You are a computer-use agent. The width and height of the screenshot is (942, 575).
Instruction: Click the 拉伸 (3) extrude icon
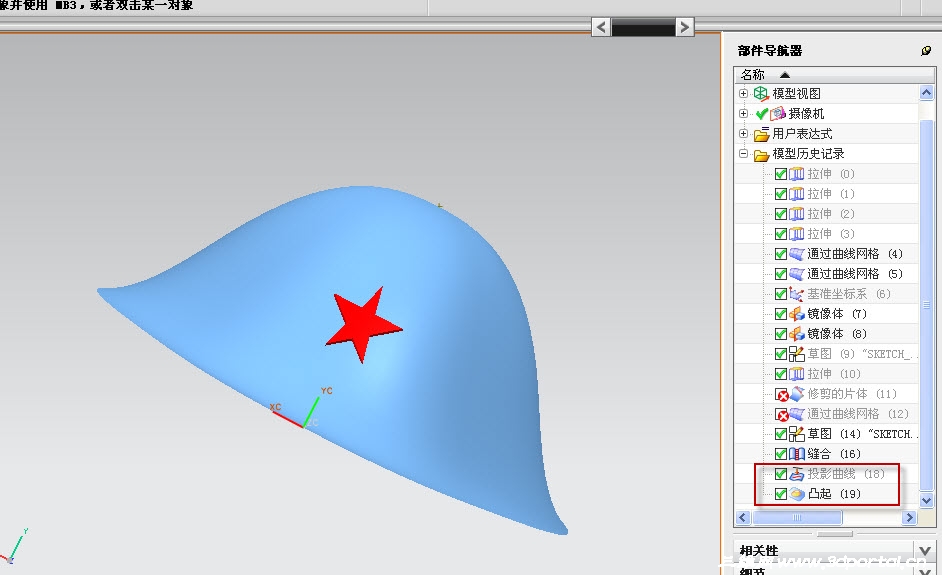click(x=797, y=234)
